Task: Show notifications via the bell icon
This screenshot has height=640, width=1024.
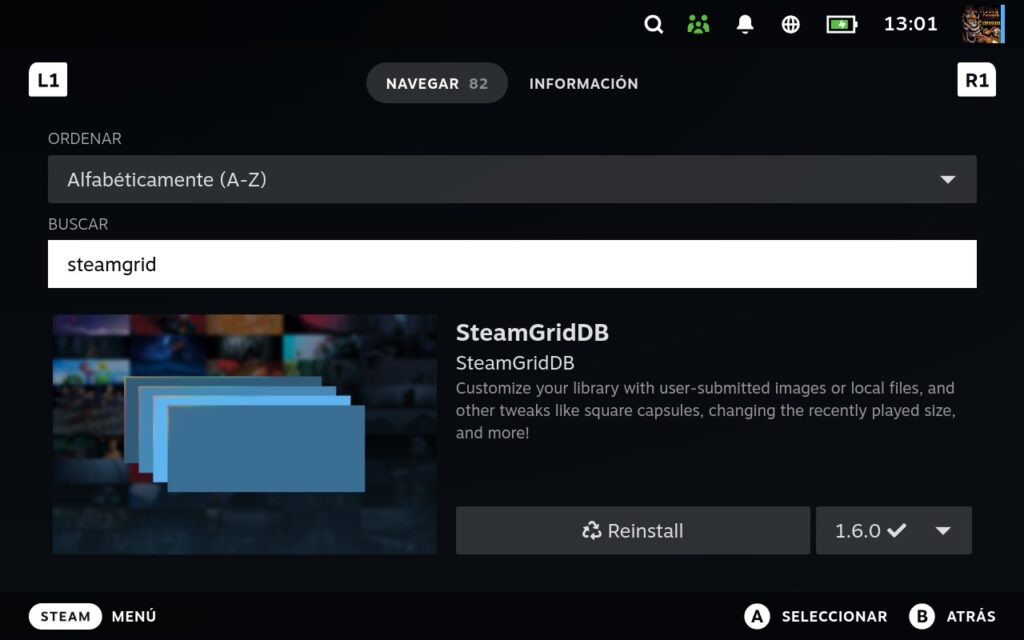Action: click(x=745, y=25)
